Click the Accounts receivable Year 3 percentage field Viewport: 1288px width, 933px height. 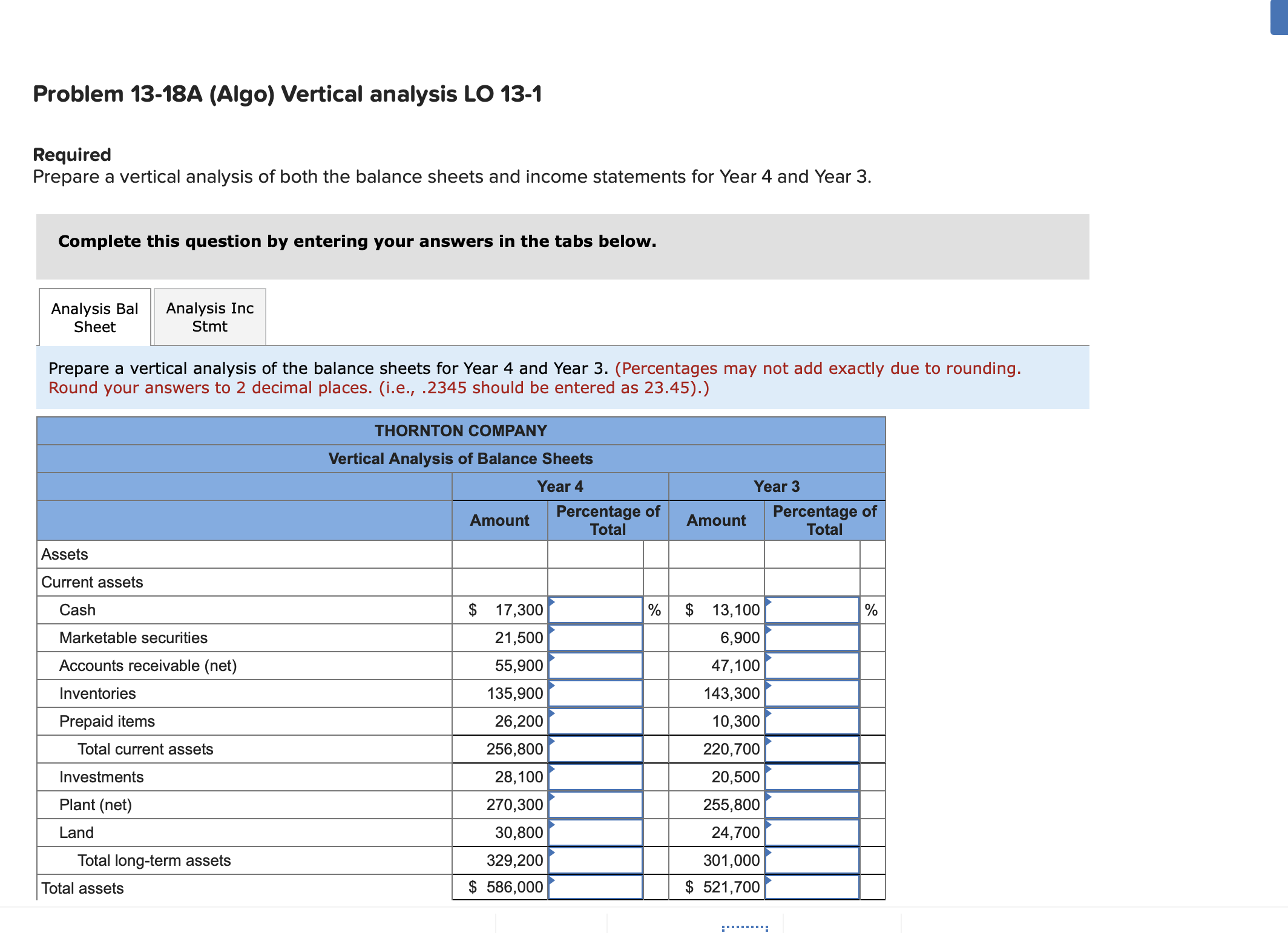813,666
